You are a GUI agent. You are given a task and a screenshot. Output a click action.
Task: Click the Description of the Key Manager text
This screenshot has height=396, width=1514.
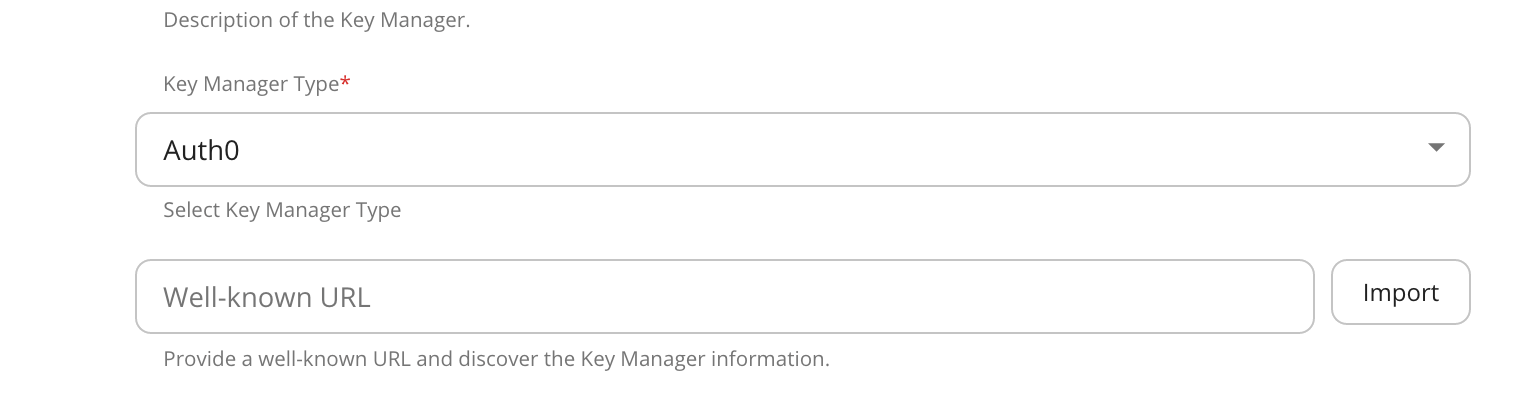coord(316,19)
